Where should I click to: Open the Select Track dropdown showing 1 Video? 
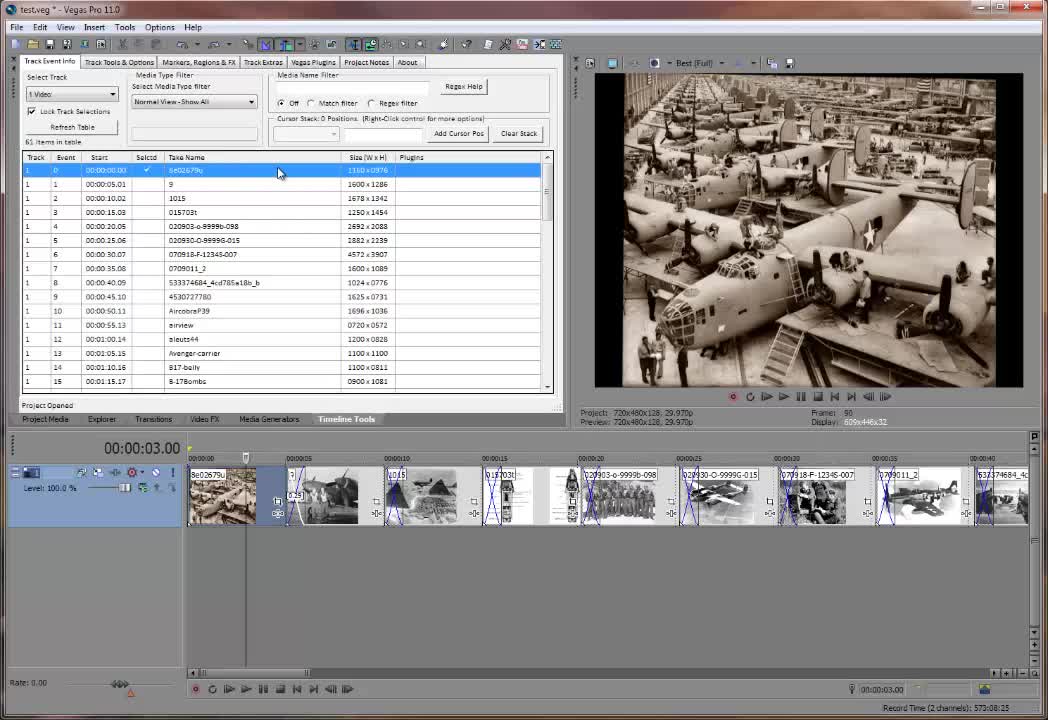[x=72, y=94]
